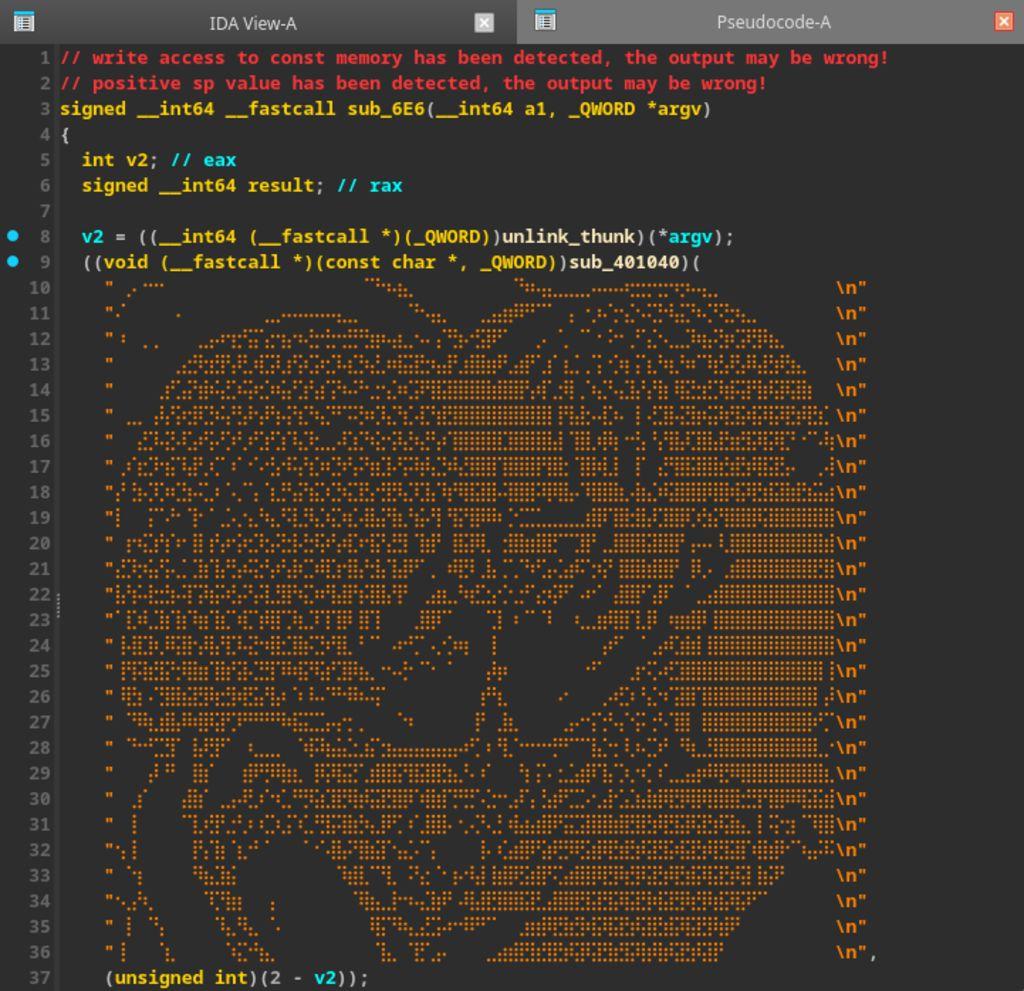1024x991 pixels.
Task: Click variable v2 in the line 5 declaration
Action: point(136,160)
